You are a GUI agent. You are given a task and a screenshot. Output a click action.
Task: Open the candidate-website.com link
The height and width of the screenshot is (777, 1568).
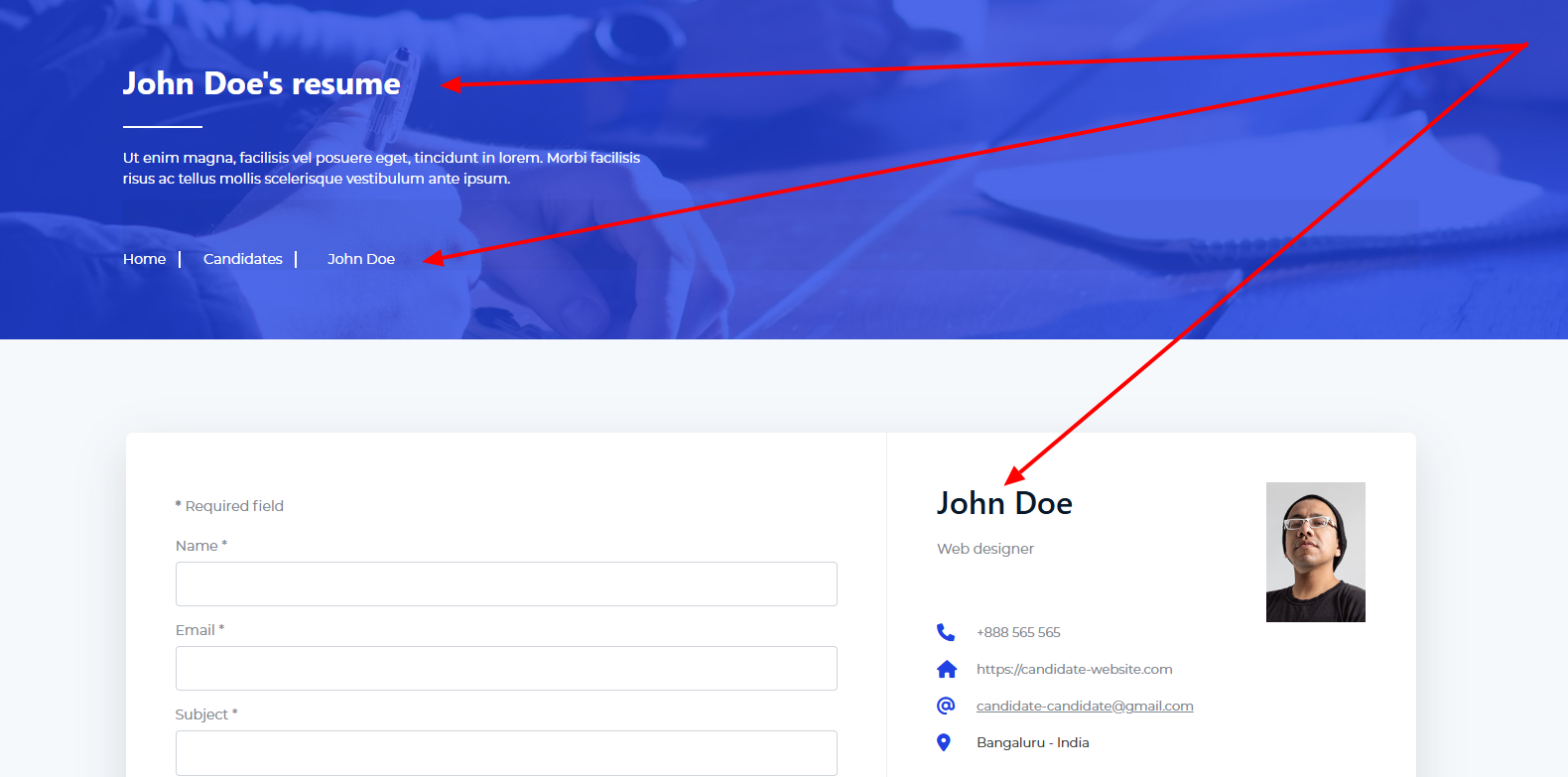pos(1074,669)
